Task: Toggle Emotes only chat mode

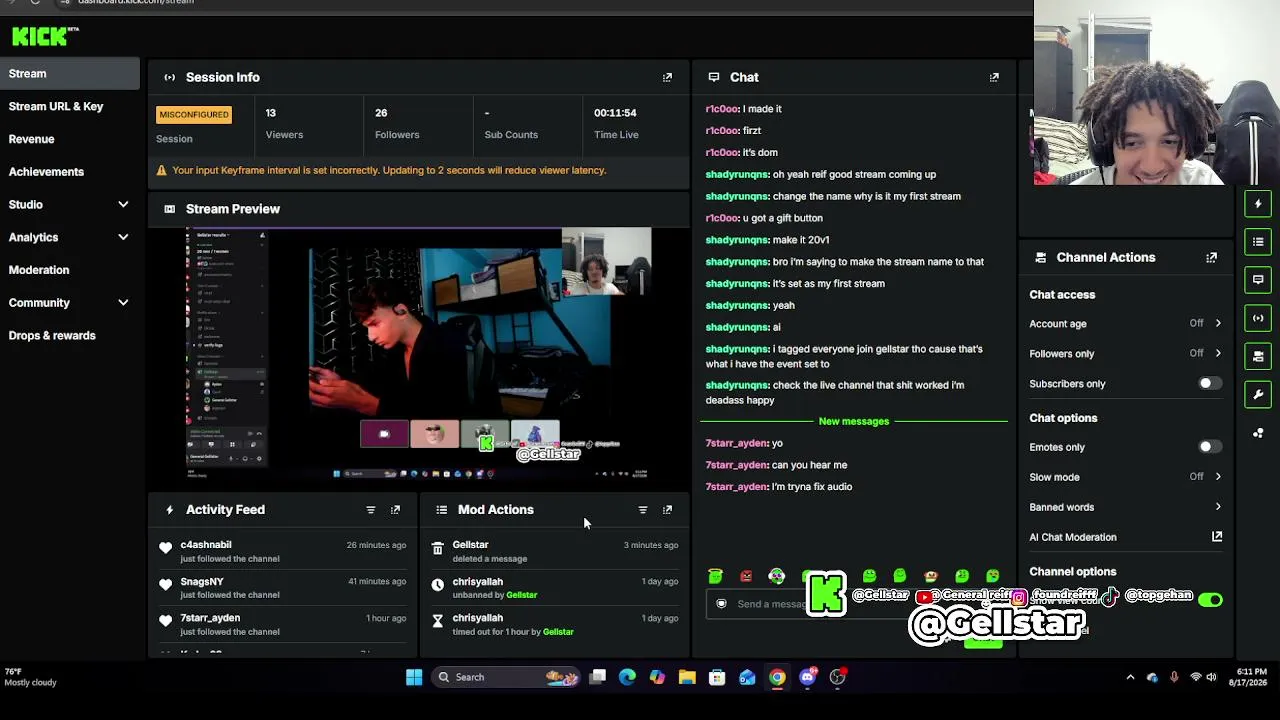Action: 1210,447
